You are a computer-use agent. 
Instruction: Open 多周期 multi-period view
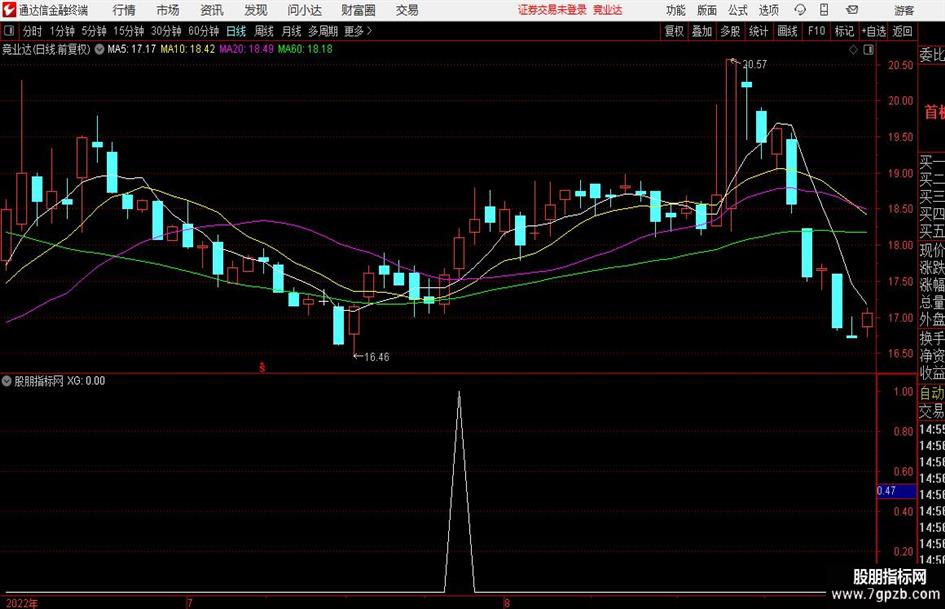(x=323, y=31)
